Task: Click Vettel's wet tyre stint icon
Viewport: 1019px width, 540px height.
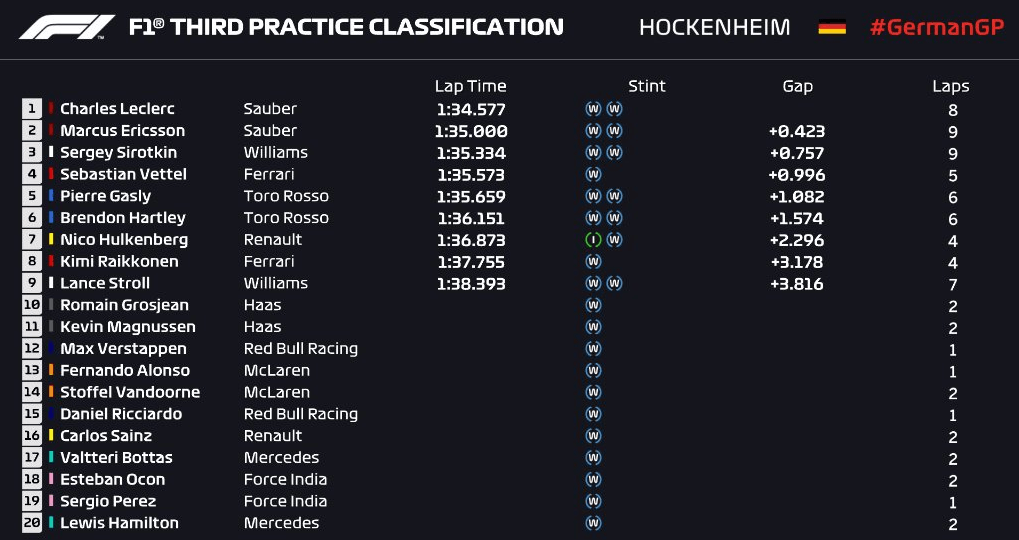Action: point(593,174)
